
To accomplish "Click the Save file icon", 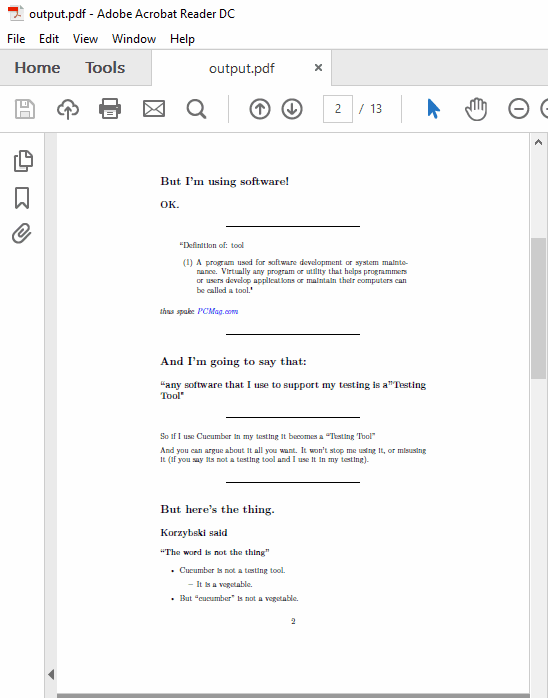I will (x=25, y=109).
